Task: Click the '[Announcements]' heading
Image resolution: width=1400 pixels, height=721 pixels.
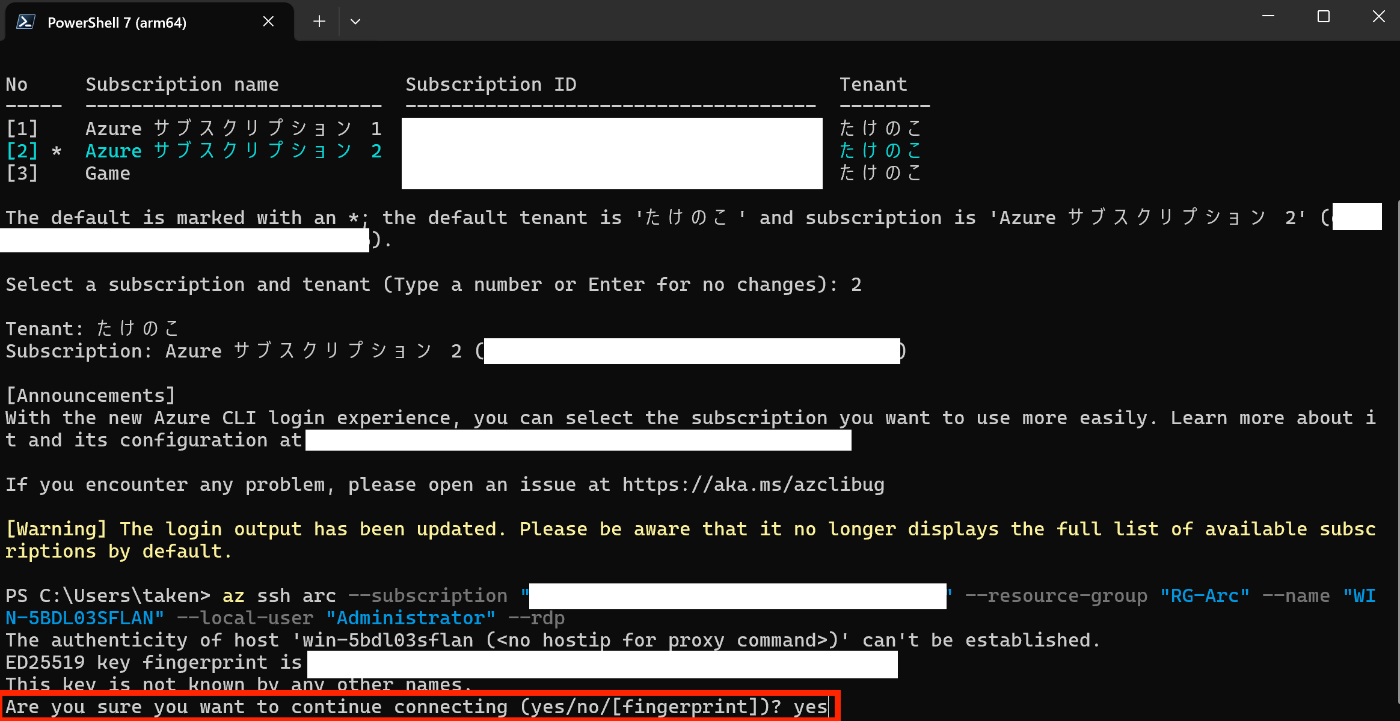Action: pos(90,396)
